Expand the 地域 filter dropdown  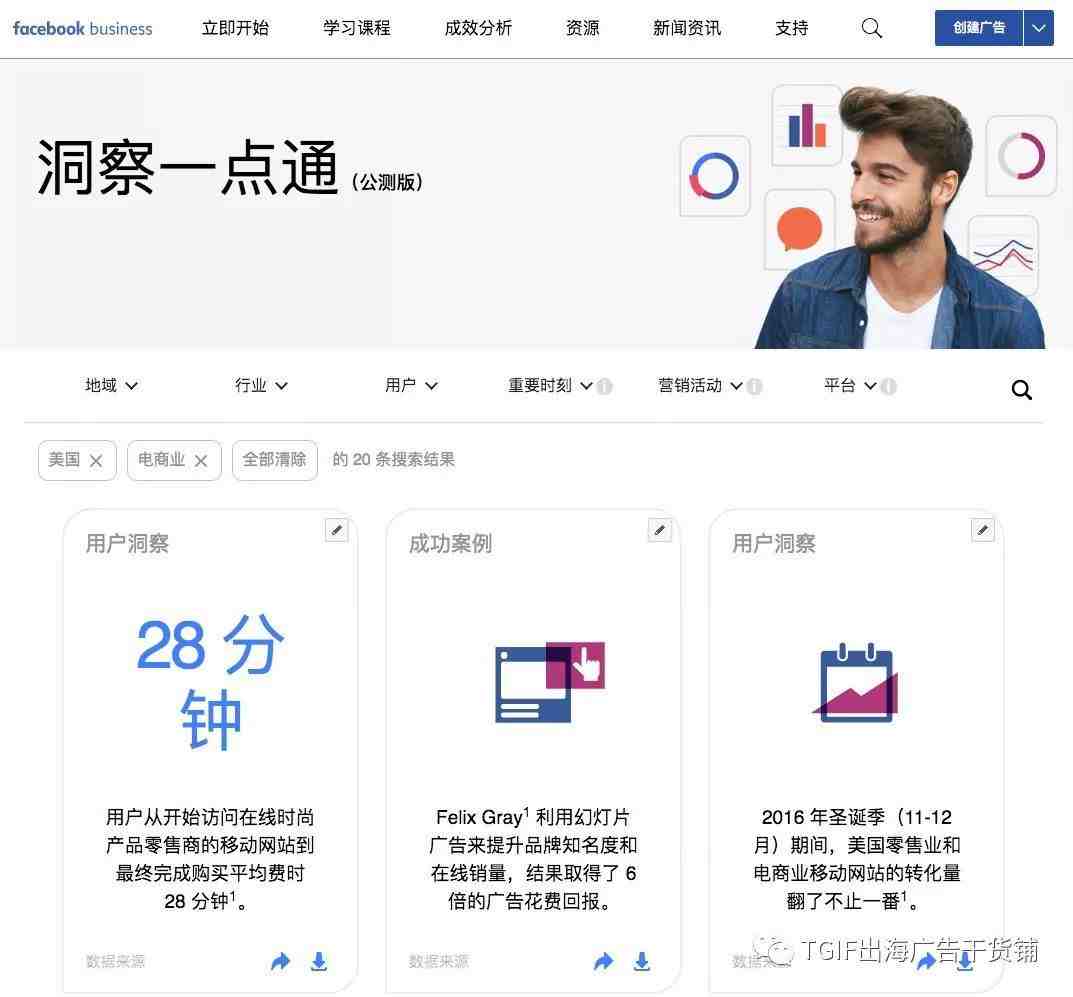click(111, 385)
